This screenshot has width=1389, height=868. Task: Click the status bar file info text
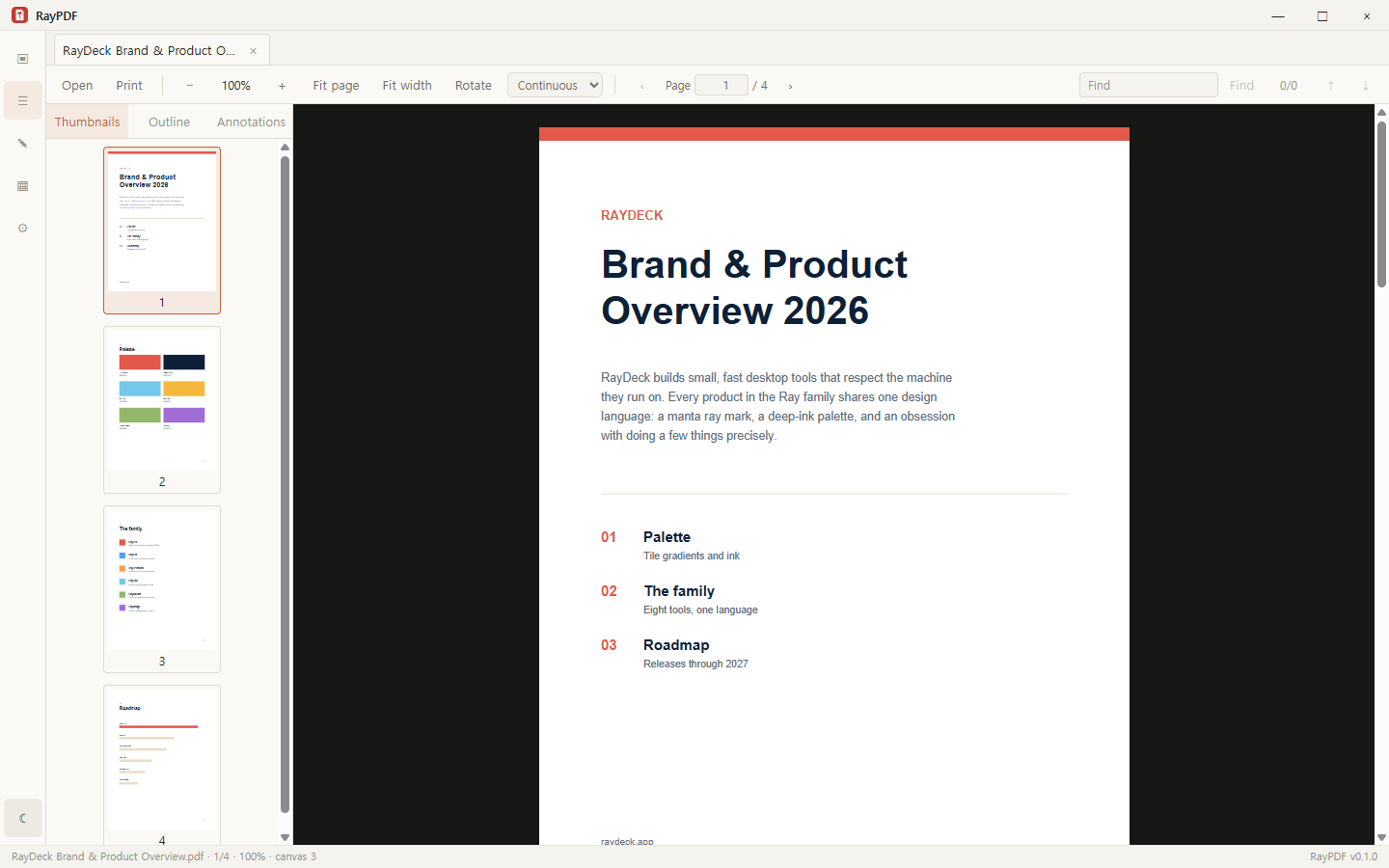164,856
